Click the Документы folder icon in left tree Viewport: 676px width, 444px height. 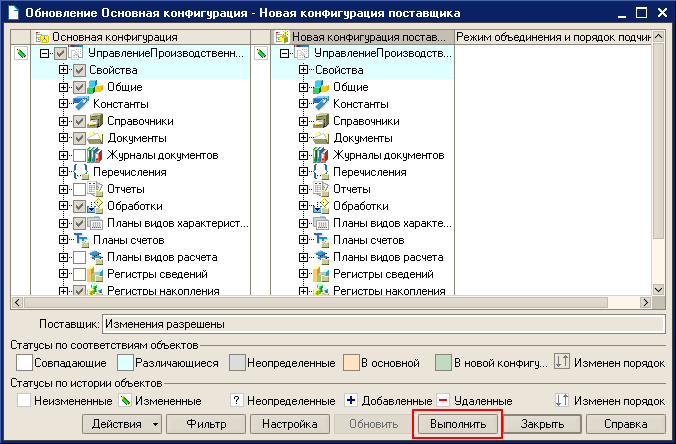(95, 138)
